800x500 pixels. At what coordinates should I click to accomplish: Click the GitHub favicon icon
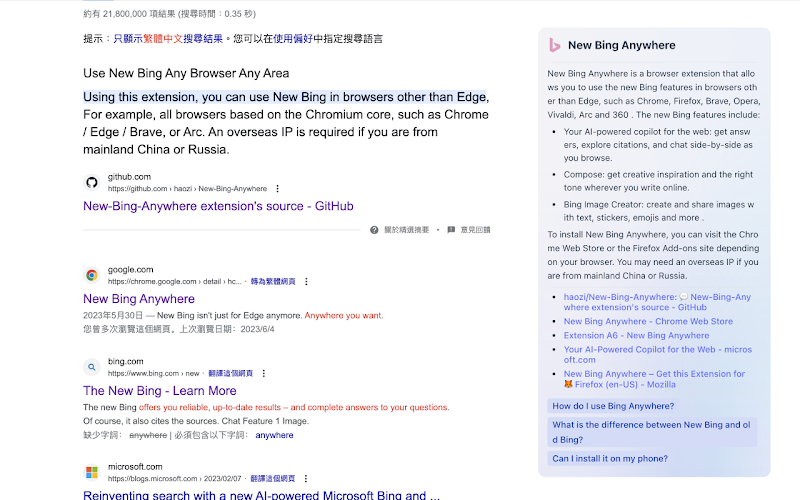pyautogui.click(x=92, y=183)
